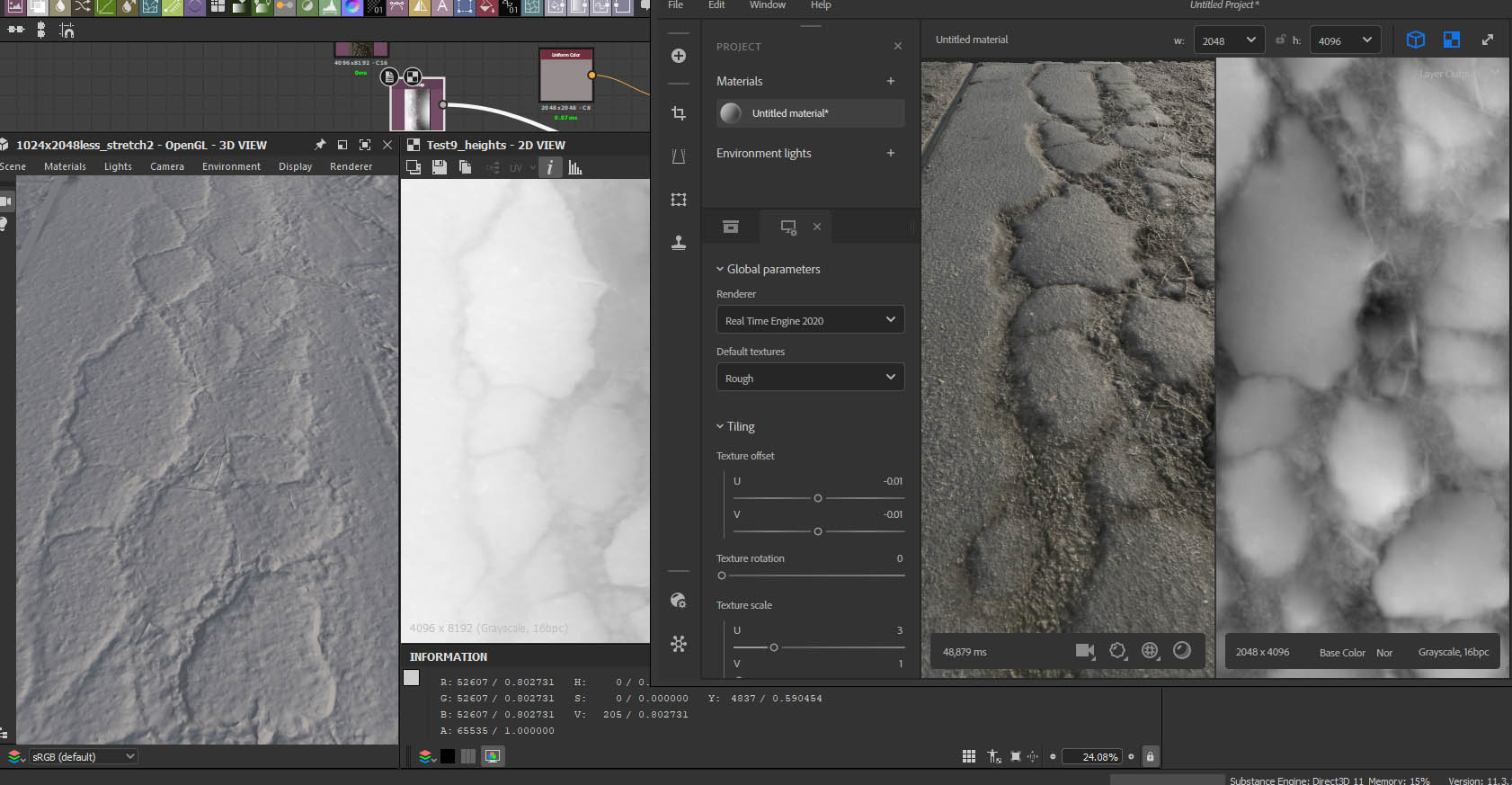Open the Materials menu in 3D view
Image resolution: width=1512 pixels, height=785 pixels.
tap(65, 166)
